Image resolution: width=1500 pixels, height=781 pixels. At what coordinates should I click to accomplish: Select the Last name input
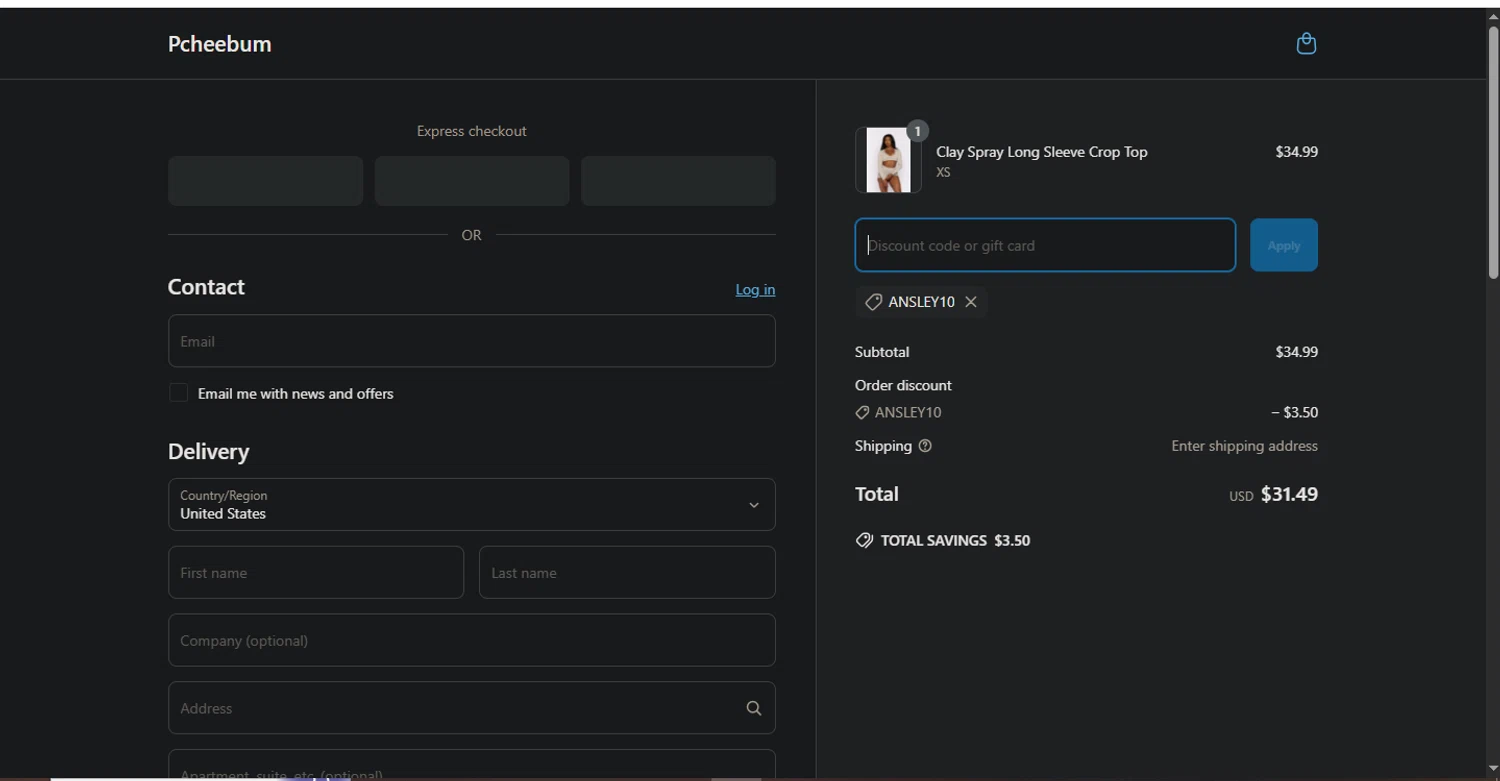tap(627, 573)
